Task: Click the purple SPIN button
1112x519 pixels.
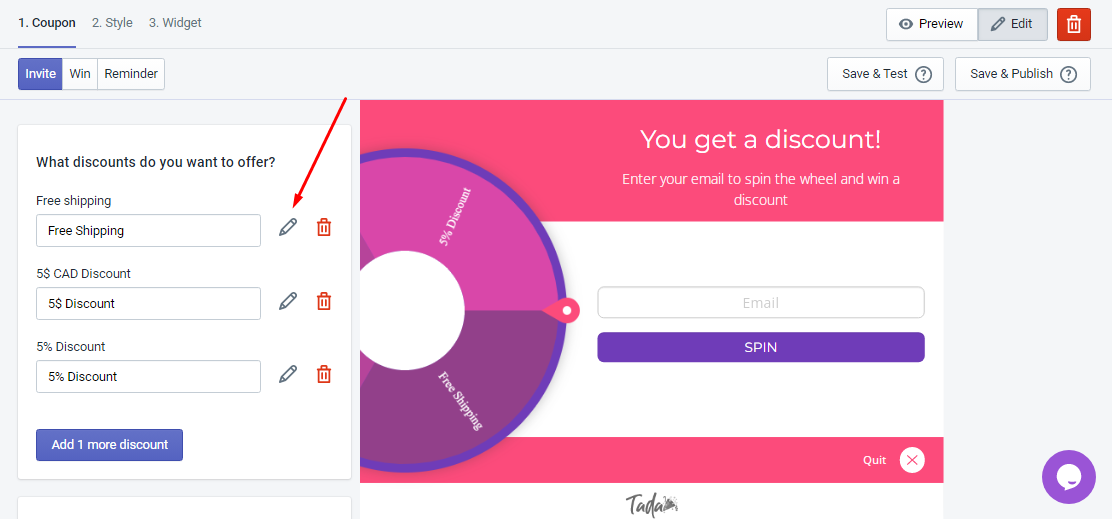Action: pyautogui.click(x=761, y=347)
